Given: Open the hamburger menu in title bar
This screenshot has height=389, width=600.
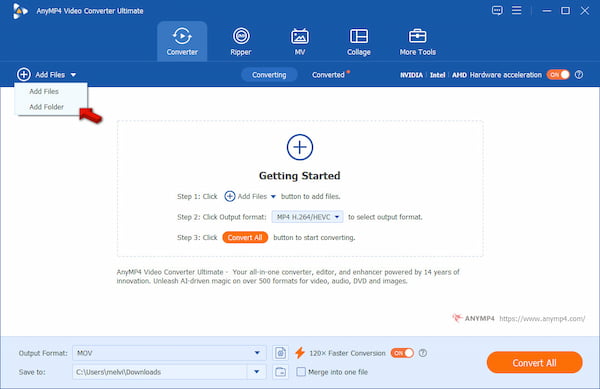Looking at the screenshot, I should click(517, 10).
